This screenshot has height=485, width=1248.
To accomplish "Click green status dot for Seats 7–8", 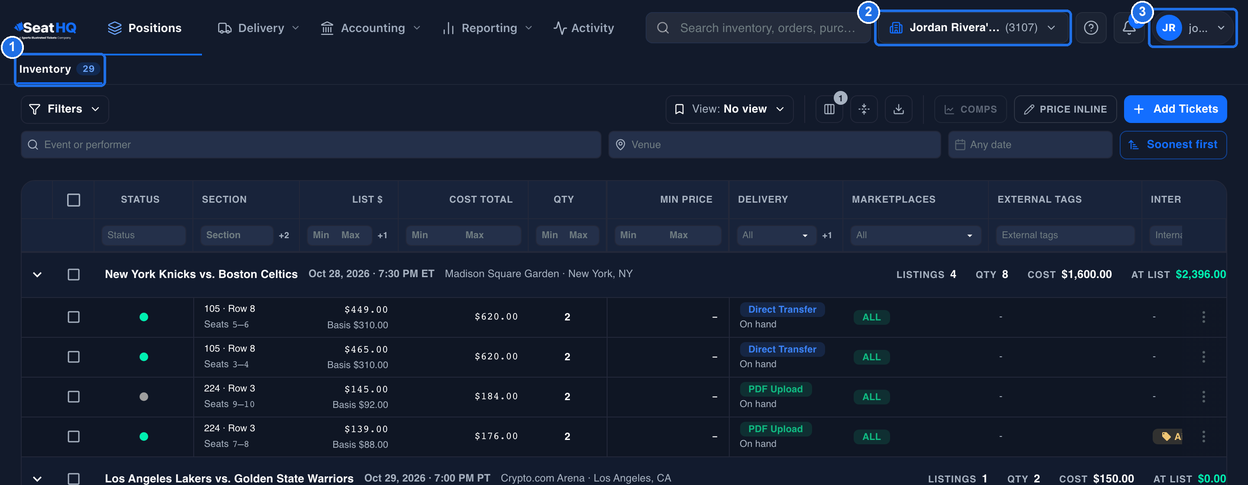I will click(144, 437).
